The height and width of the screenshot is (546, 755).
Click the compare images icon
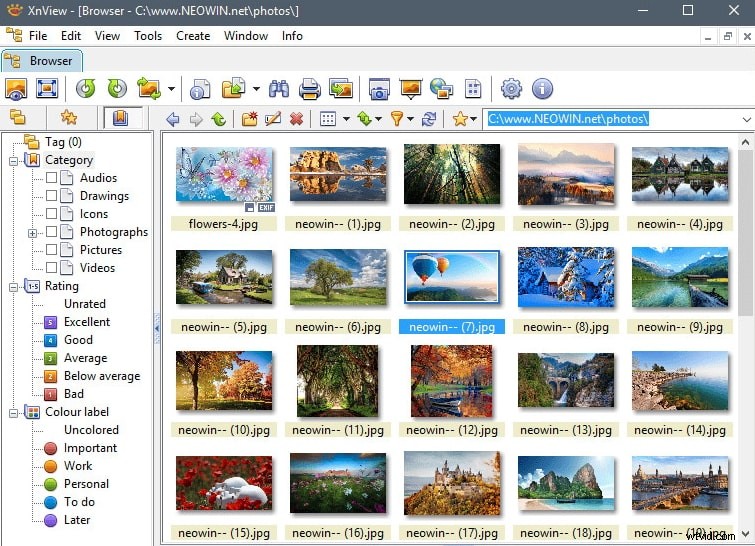click(x=341, y=89)
